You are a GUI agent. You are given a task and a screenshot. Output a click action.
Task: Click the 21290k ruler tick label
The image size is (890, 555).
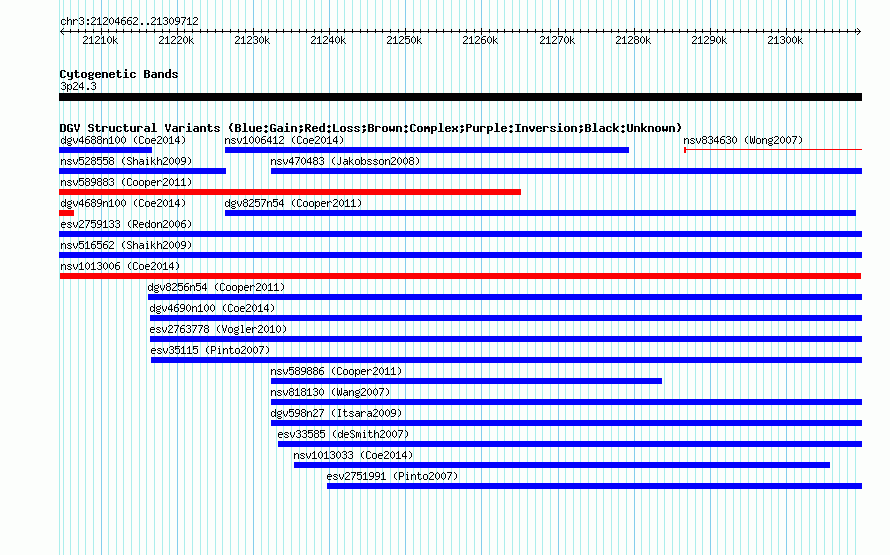710,40
